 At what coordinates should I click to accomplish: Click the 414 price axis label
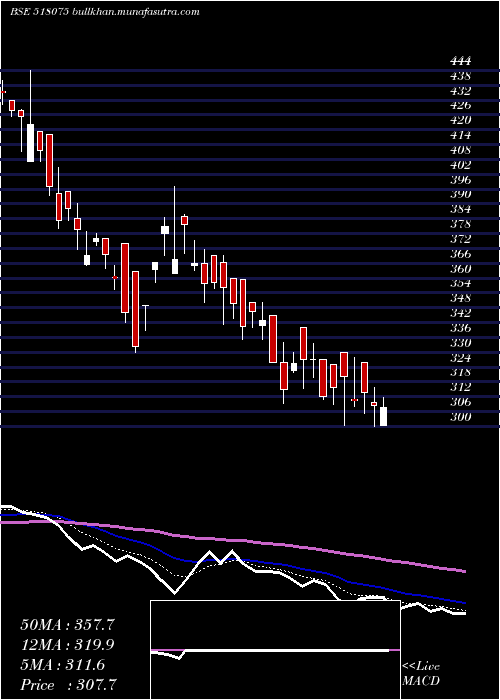pyautogui.click(x=460, y=135)
